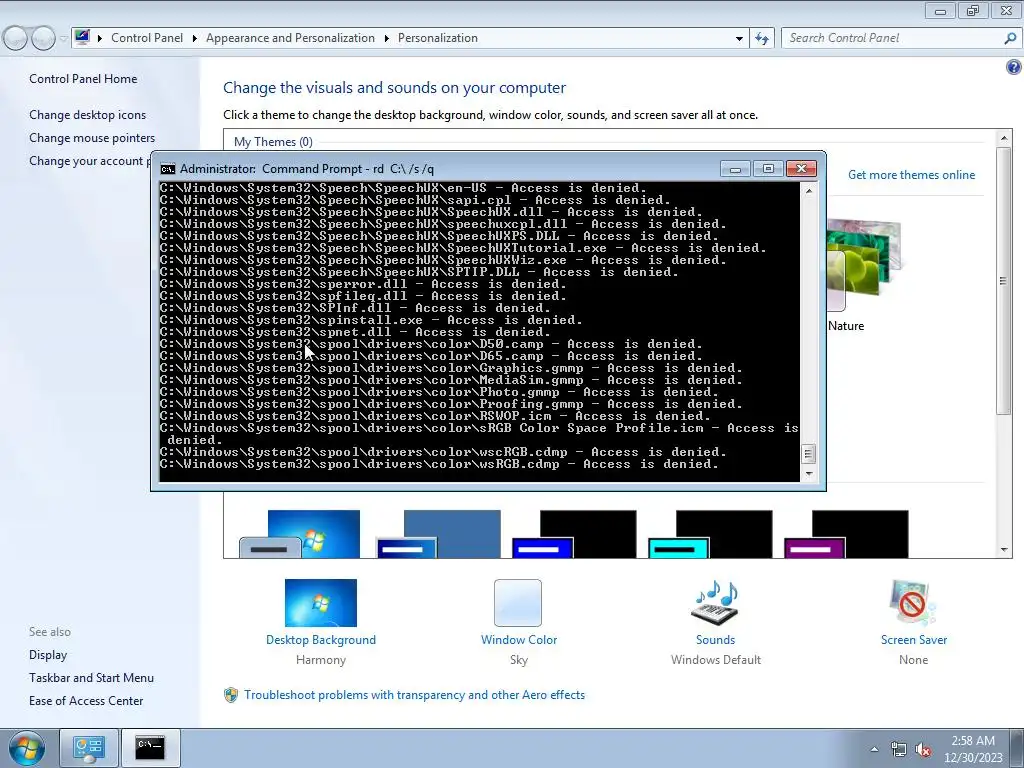Screen dimensions: 1024x768
Task: Open Control Panel taskbar button
Action: (88, 748)
